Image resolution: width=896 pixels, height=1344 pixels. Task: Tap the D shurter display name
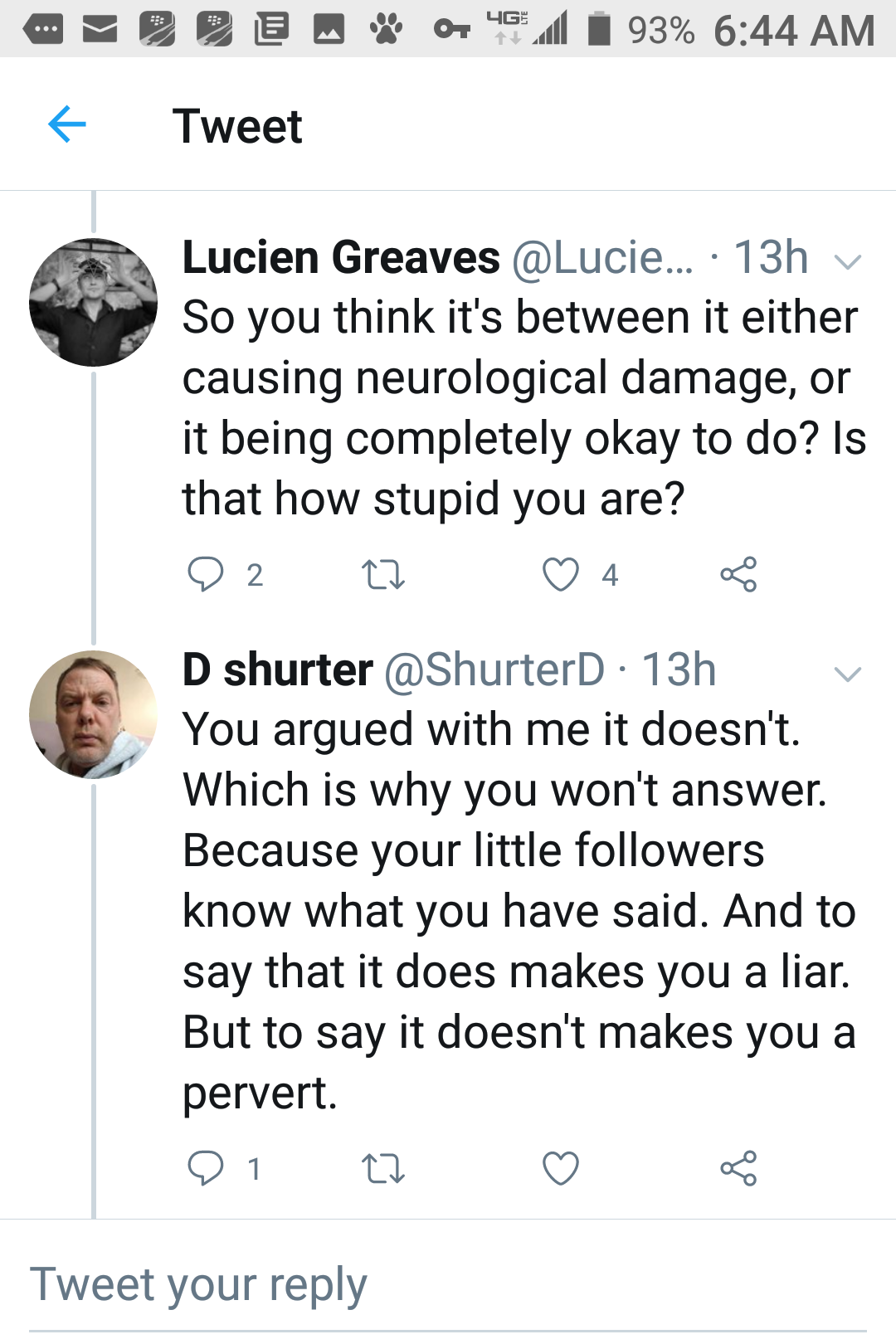pyautogui.click(x=278, y=670)
